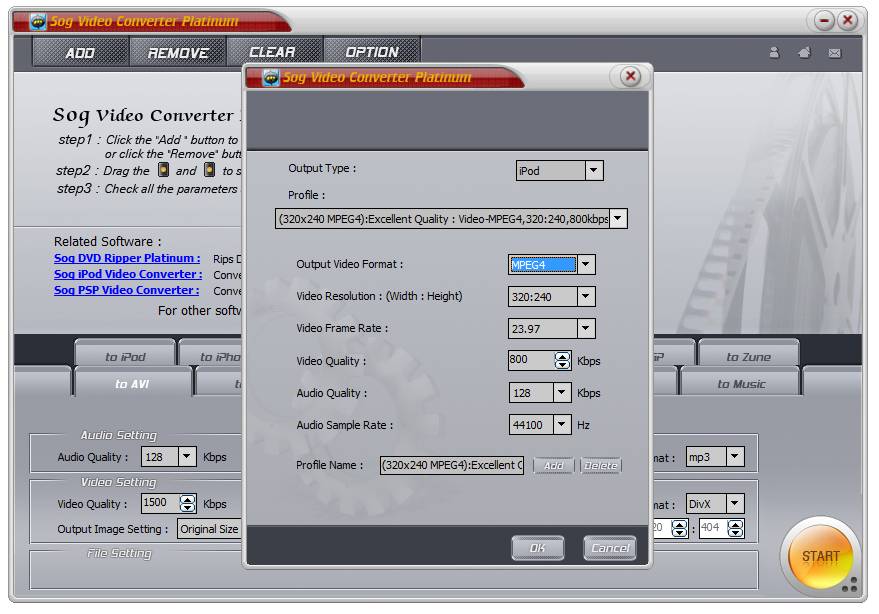This screenshot has height=614, width=879.
Task: Open the Output Type dropdown showing iPod
Action: coord(593,170)
